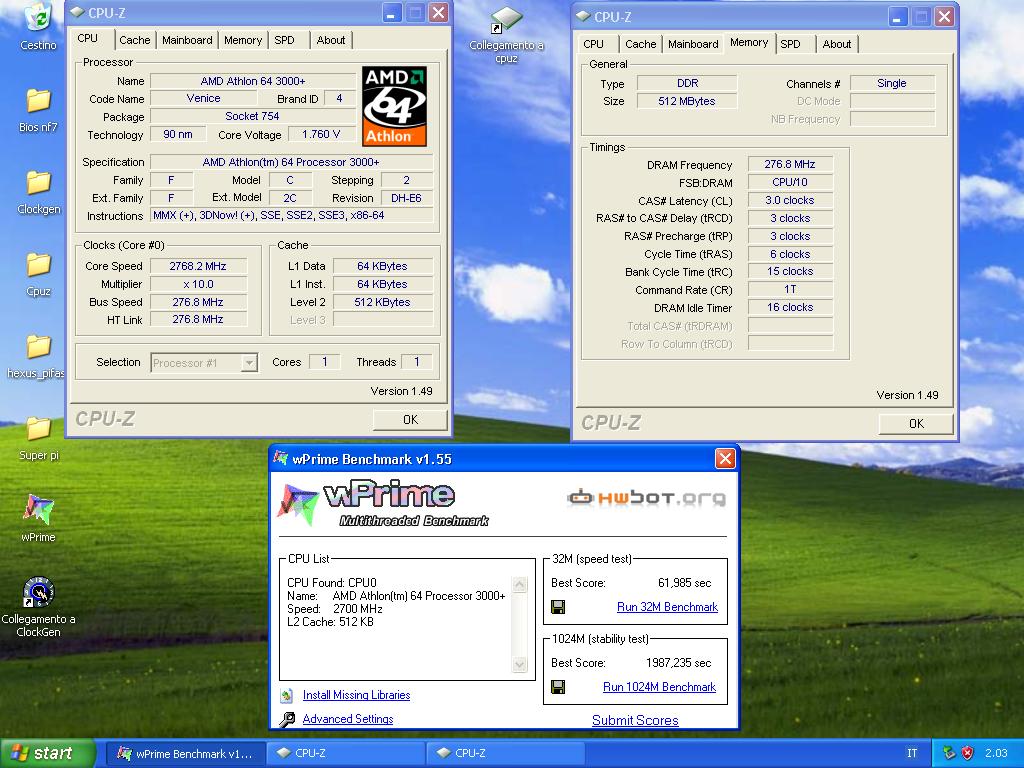Screen dimensions: 1024x768
Task: Open About tab in right CPU-Z window
Action: [837, 44]
